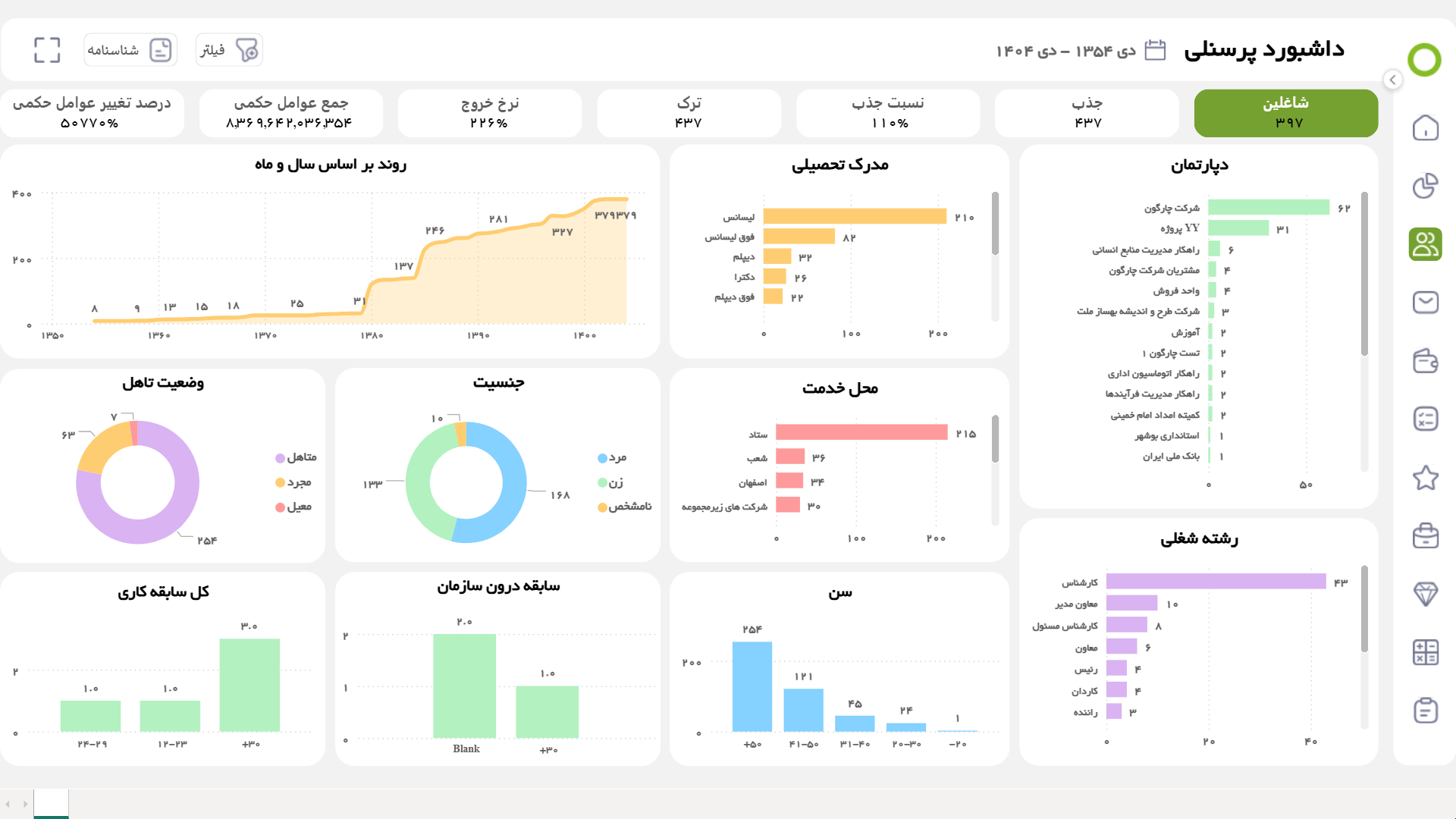This screenshot has width=1456, height=819.
Task: Select the شاغلین green KPI card
Action: pos(1285,113)
